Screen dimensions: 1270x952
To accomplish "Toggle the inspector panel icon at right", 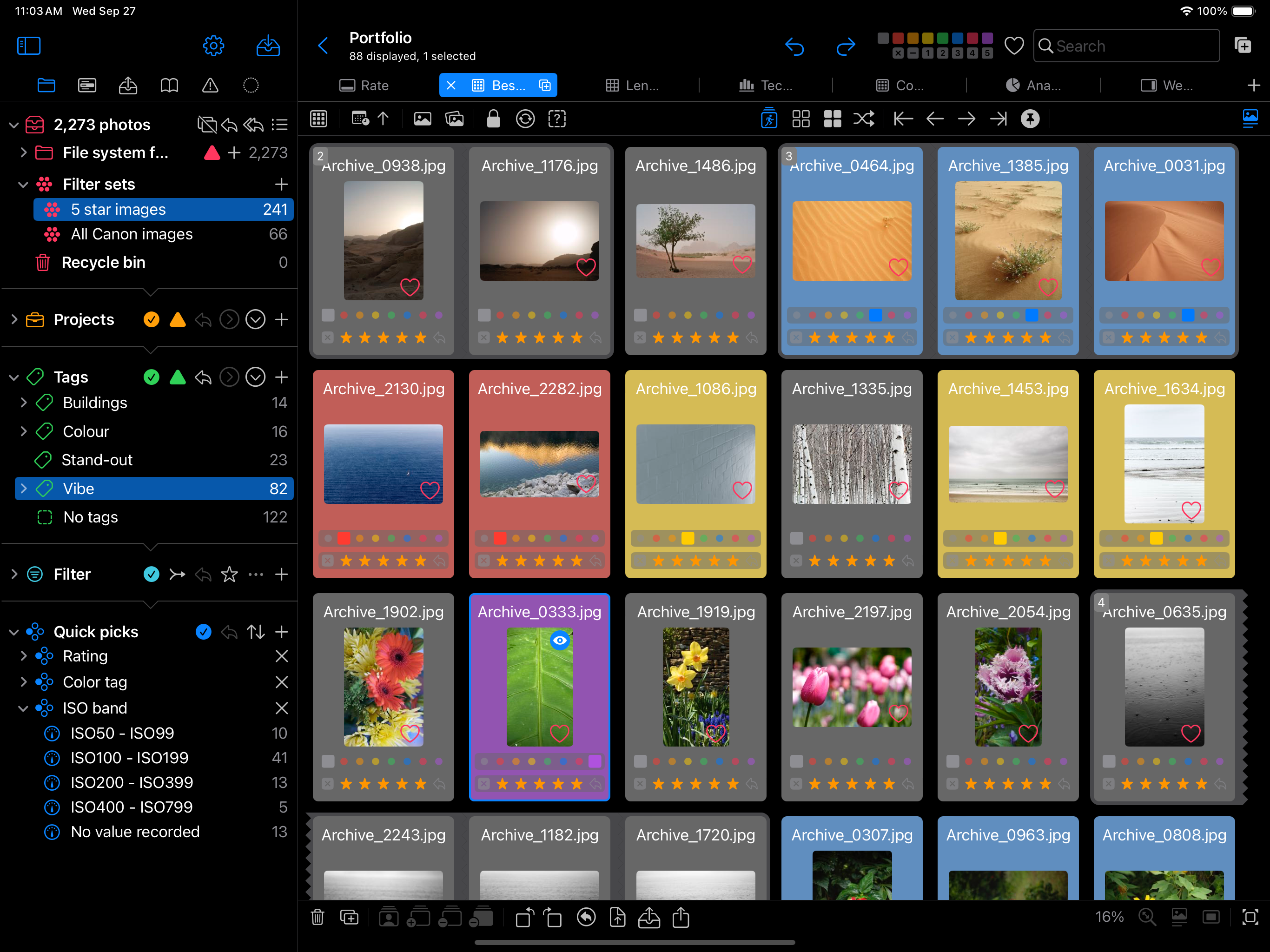I will click(x=1250, y=119).
